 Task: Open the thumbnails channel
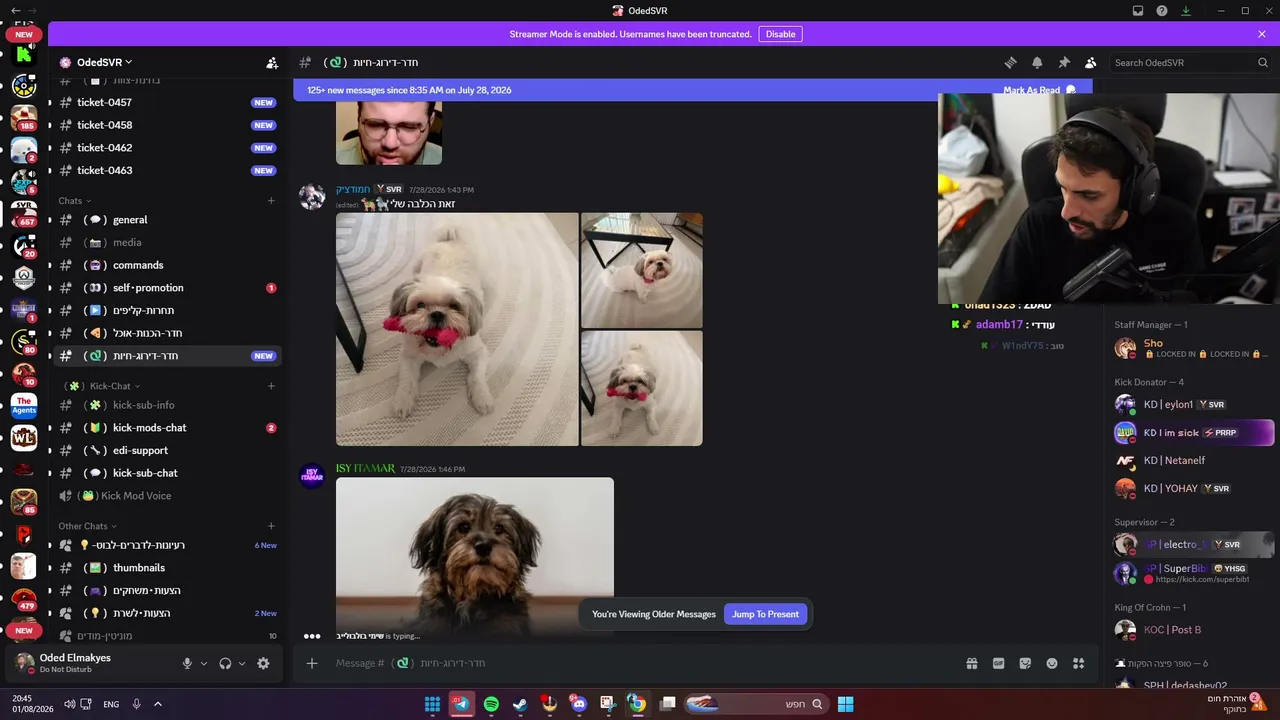(167, 568)
